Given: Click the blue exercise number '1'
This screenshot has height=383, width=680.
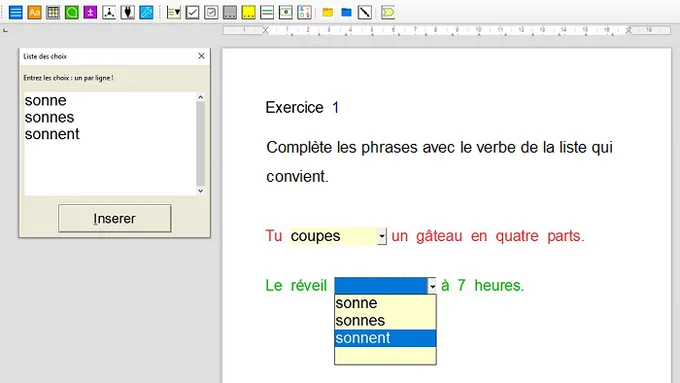Looking at the screenshot, I should 336,108.
